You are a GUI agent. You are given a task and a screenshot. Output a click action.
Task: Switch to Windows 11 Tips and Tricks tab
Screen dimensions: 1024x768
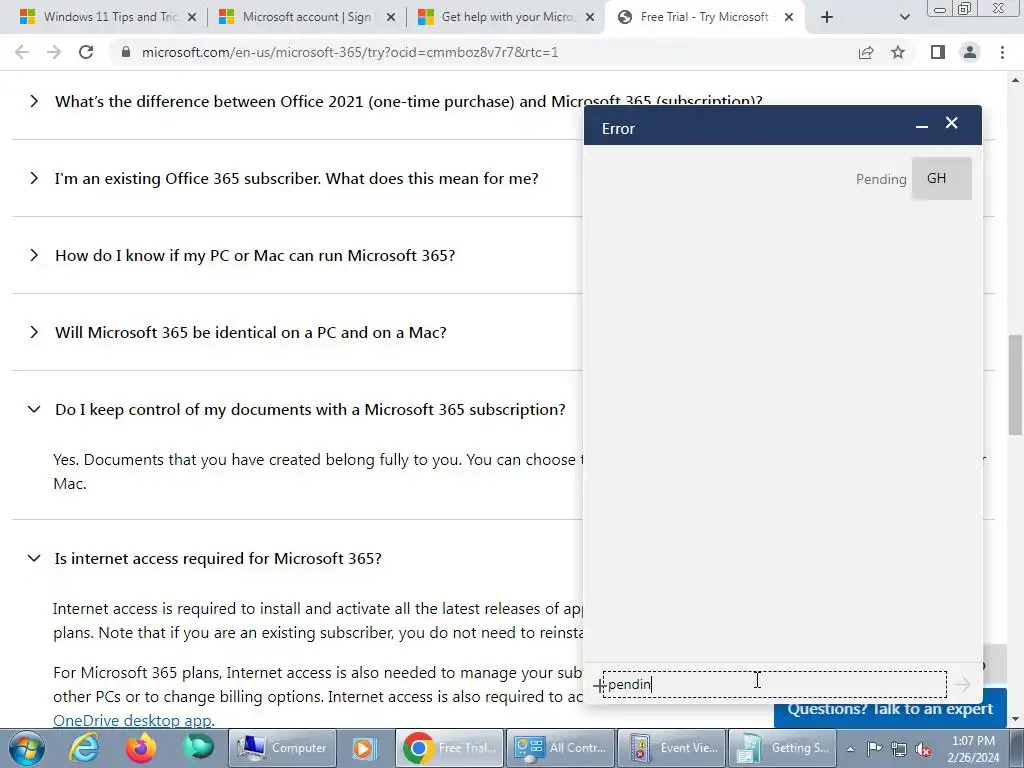(x=108, y=18)
